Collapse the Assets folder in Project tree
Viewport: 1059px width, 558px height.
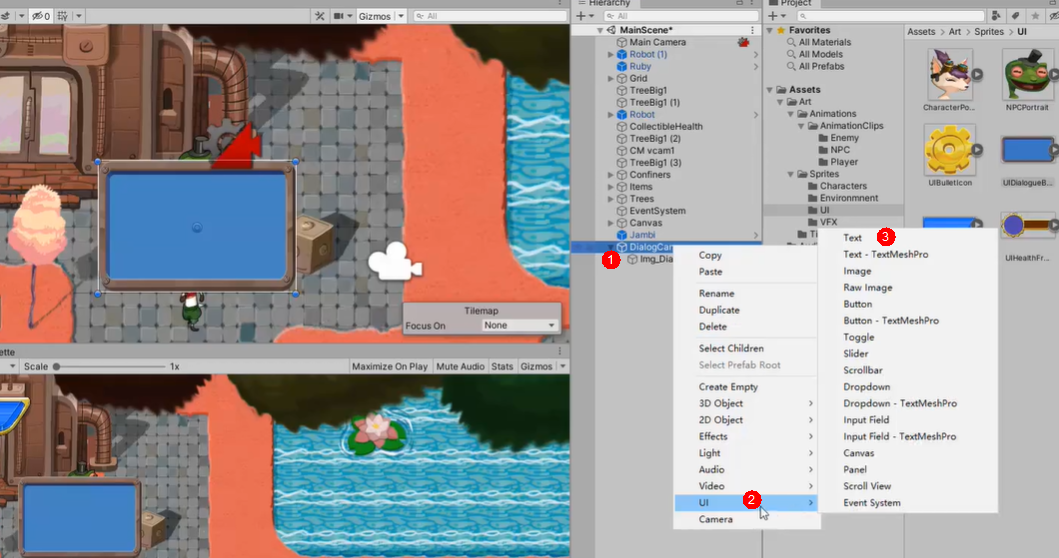pos(770,90)
